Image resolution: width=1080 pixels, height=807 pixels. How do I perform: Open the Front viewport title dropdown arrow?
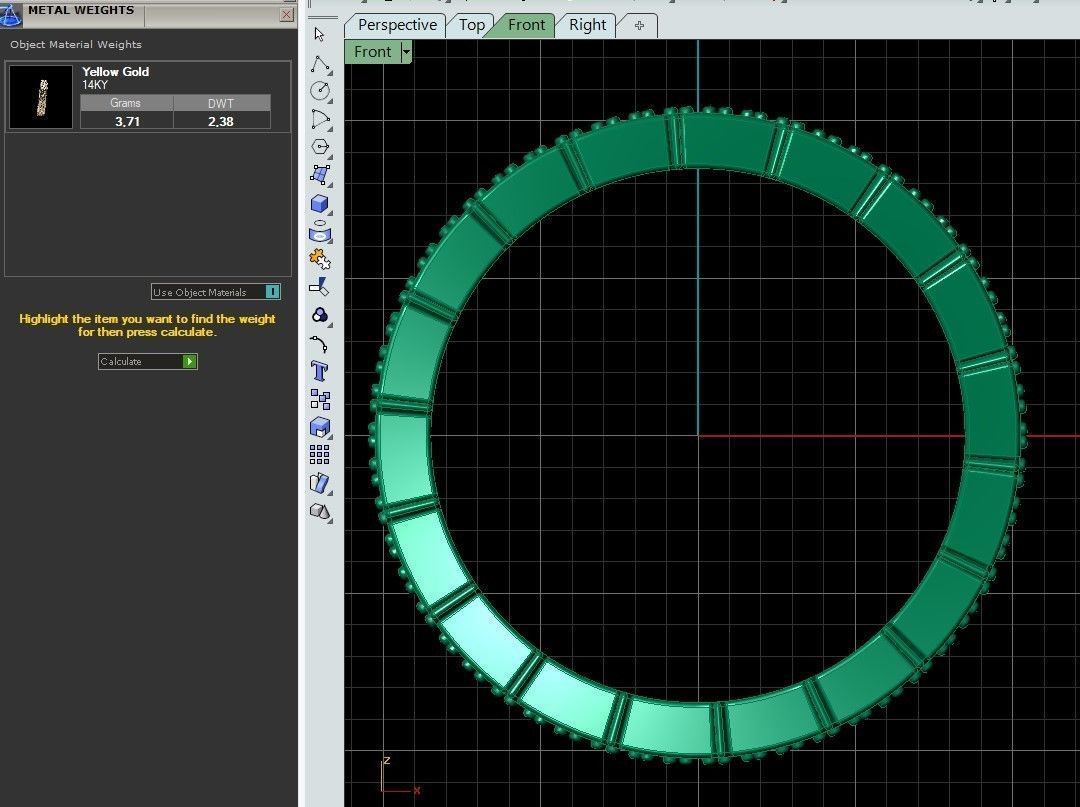pos(406,52)
